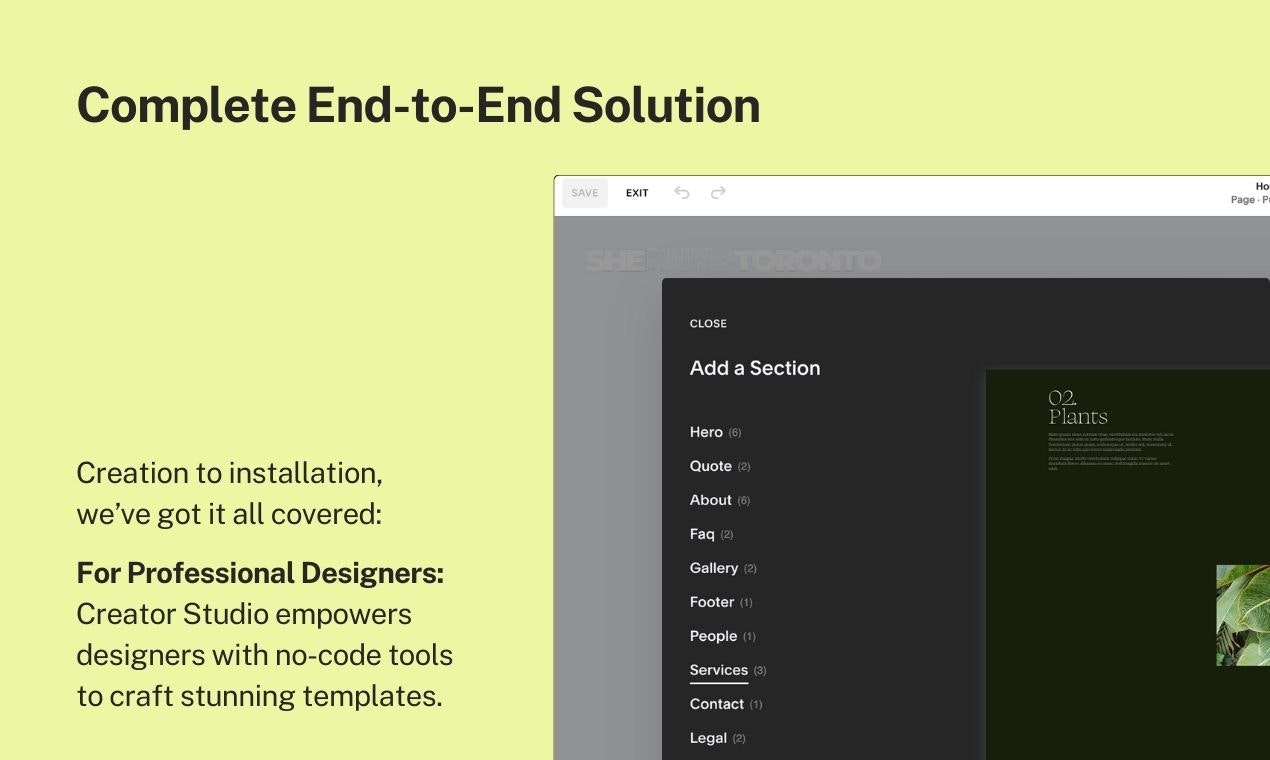Screen dimensions: 1270x760
Task: Choose the People section category
Action: pos(722,636)
